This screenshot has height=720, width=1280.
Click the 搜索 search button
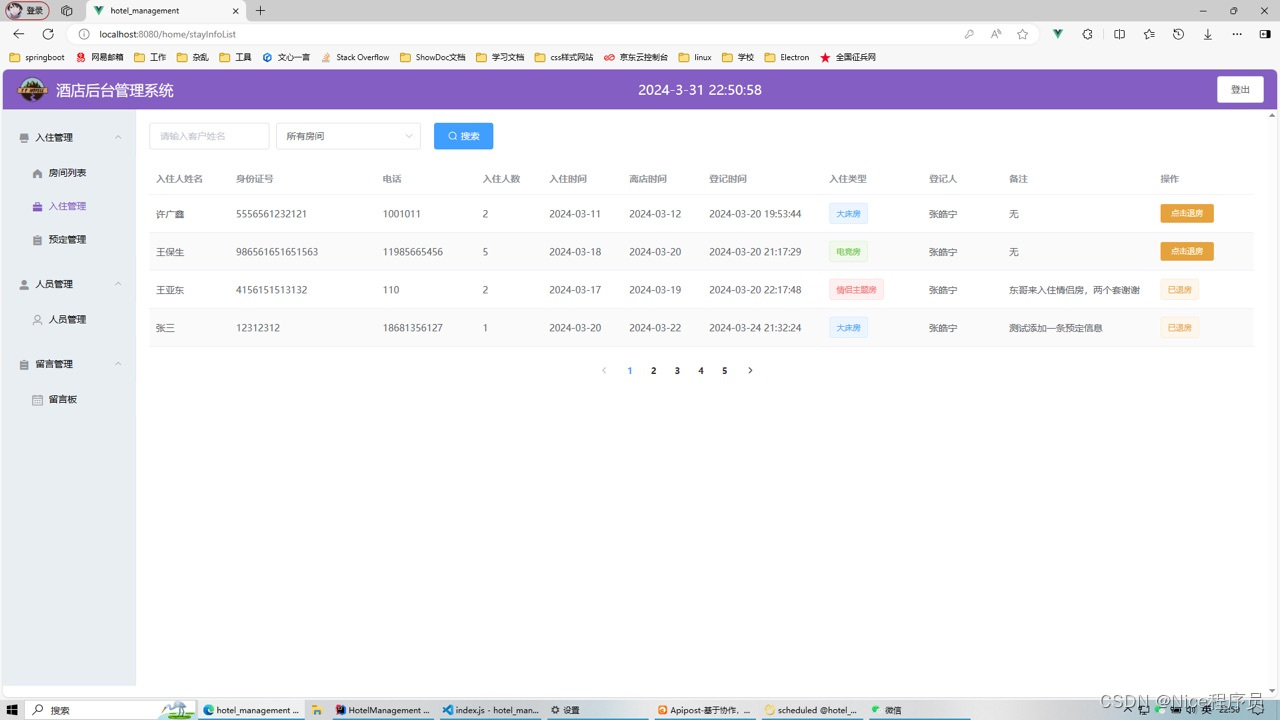463,136
